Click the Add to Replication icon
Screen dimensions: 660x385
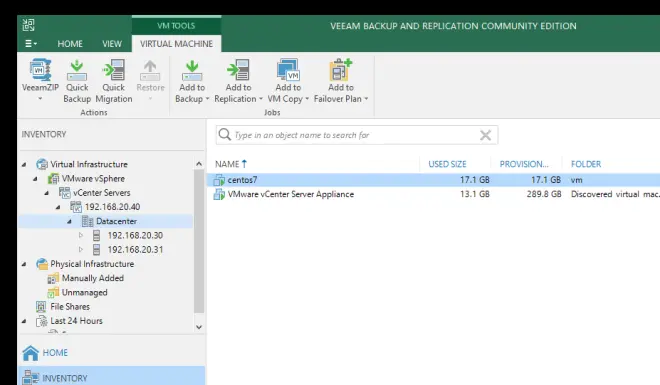click(238, 70)
